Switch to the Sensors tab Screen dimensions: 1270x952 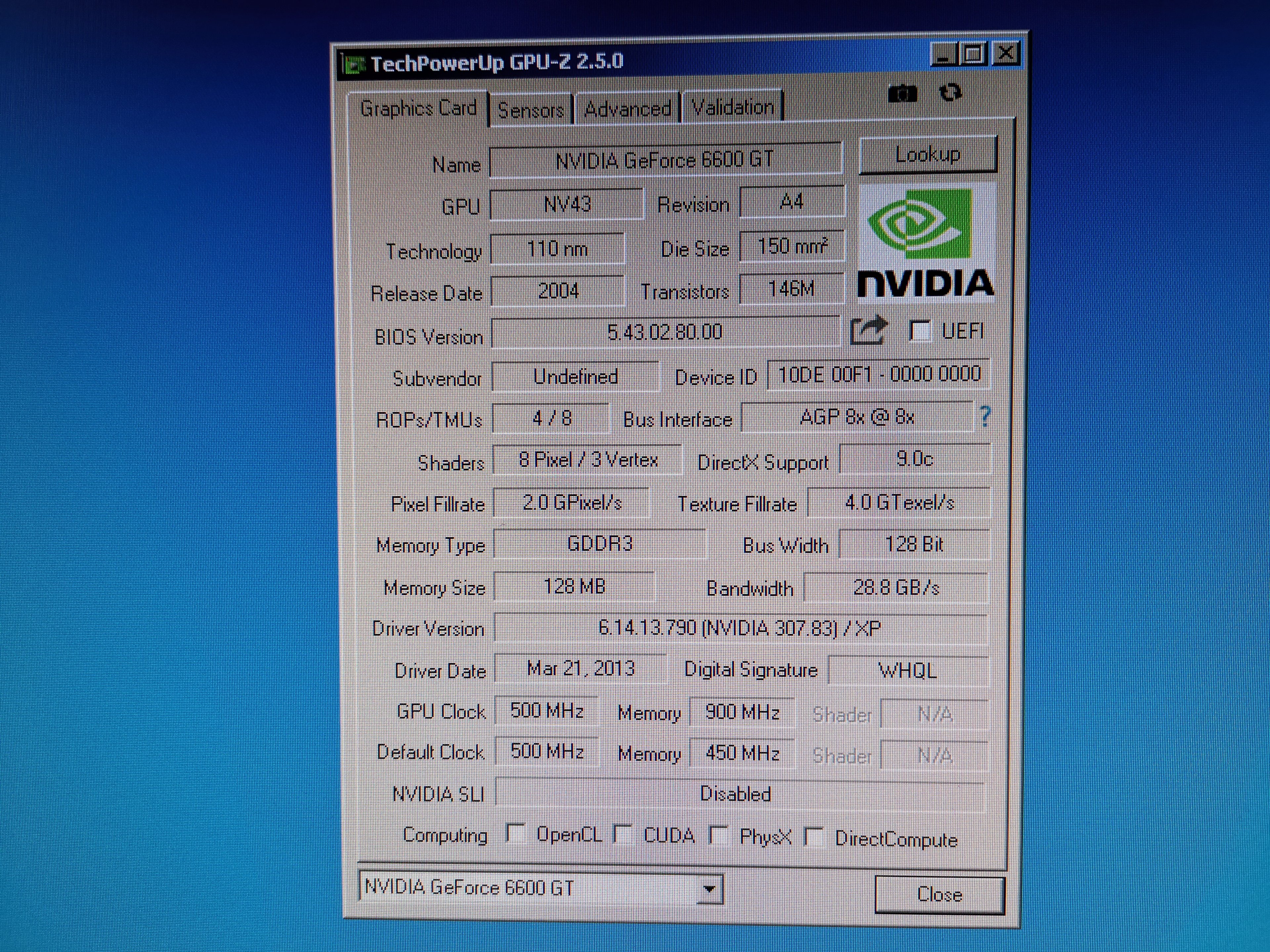click(530, 110)
